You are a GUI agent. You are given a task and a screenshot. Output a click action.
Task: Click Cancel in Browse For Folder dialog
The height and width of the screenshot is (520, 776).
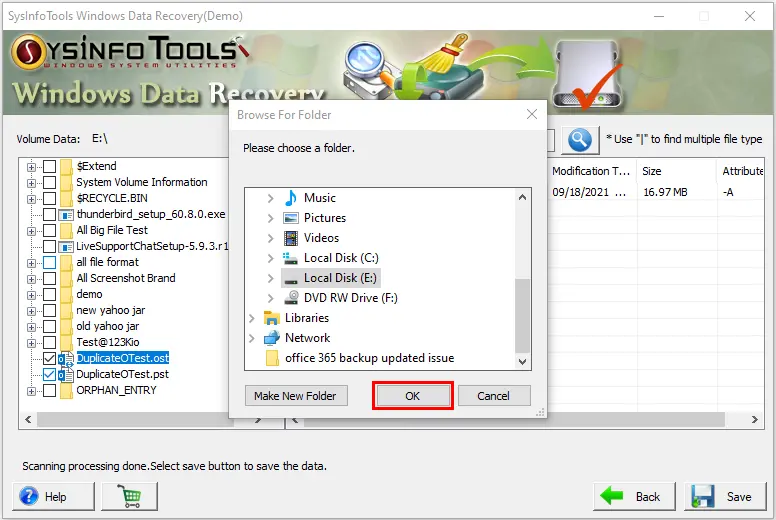coord(493,396)
